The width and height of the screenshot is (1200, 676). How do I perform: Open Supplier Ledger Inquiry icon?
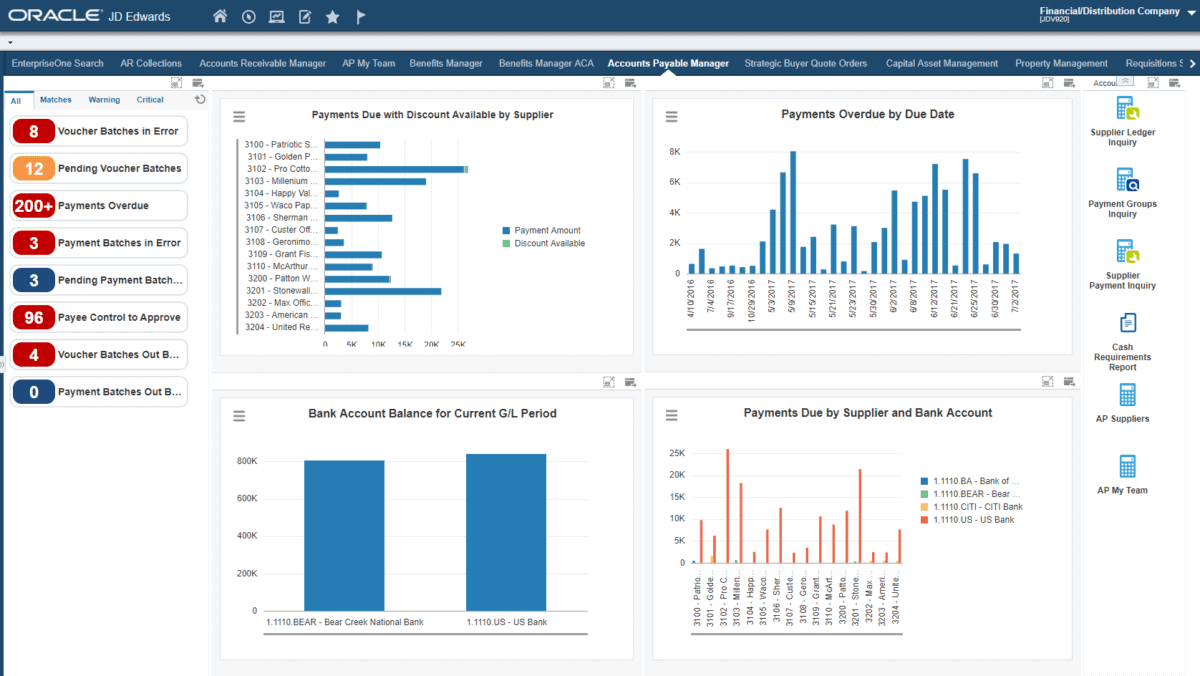click(1127, 108)
